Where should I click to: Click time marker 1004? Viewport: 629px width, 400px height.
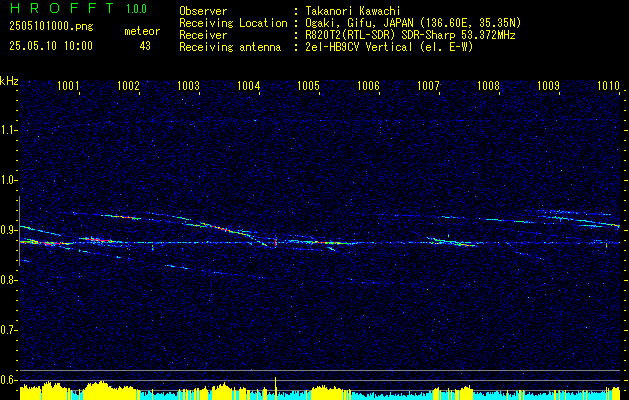[x=248, y=85]
